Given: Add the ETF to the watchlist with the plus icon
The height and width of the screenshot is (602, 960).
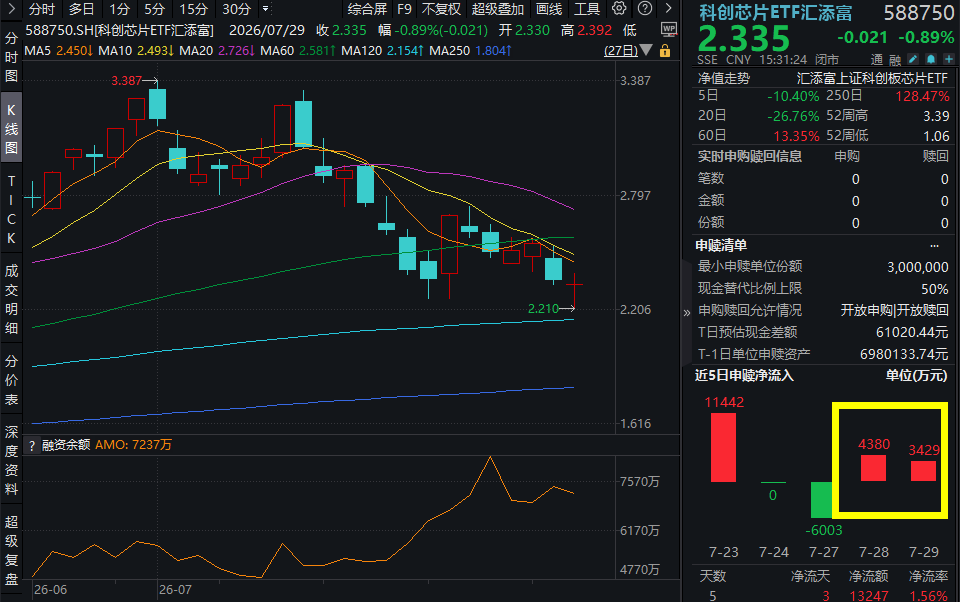Looking at the screenshot, I should 948,59.
